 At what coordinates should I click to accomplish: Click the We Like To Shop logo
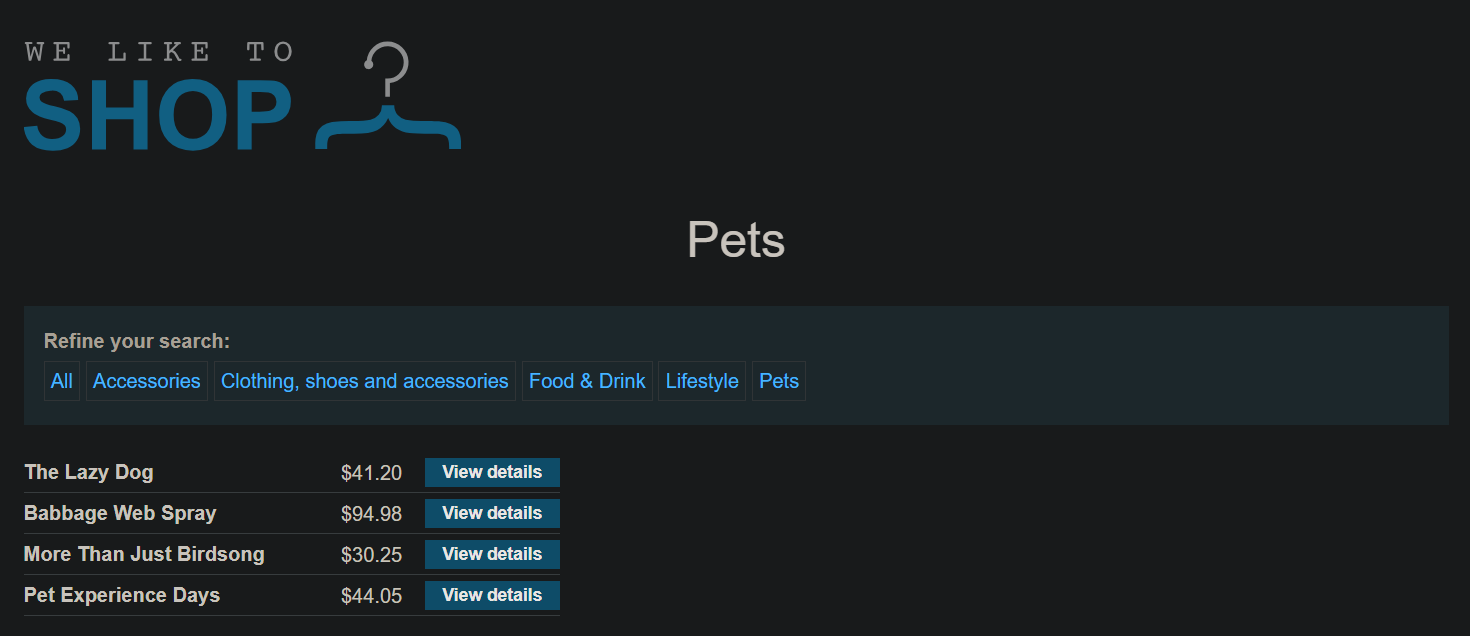pyautogui.click(x=242, y=96)
